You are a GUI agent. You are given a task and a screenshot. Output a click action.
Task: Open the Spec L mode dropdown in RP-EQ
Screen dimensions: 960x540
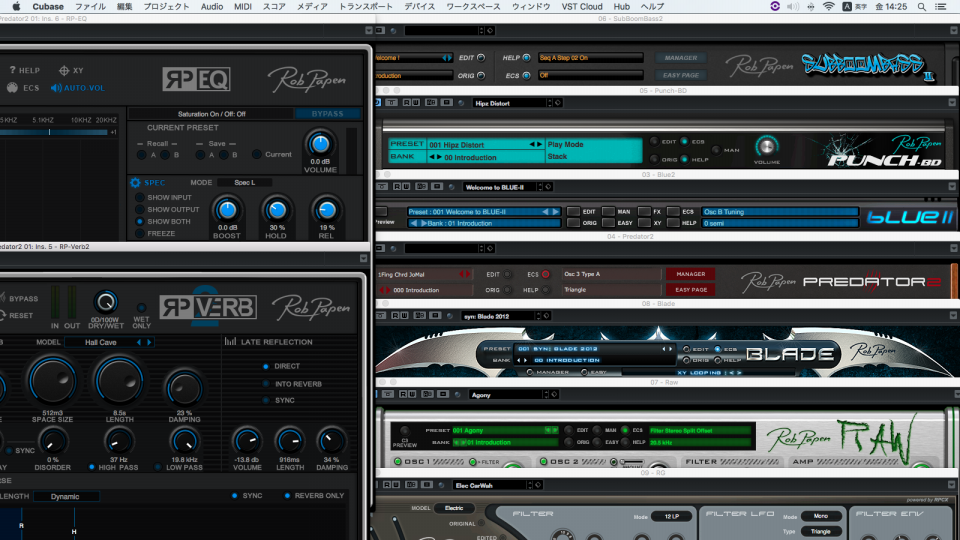click(x=244, y=182)
